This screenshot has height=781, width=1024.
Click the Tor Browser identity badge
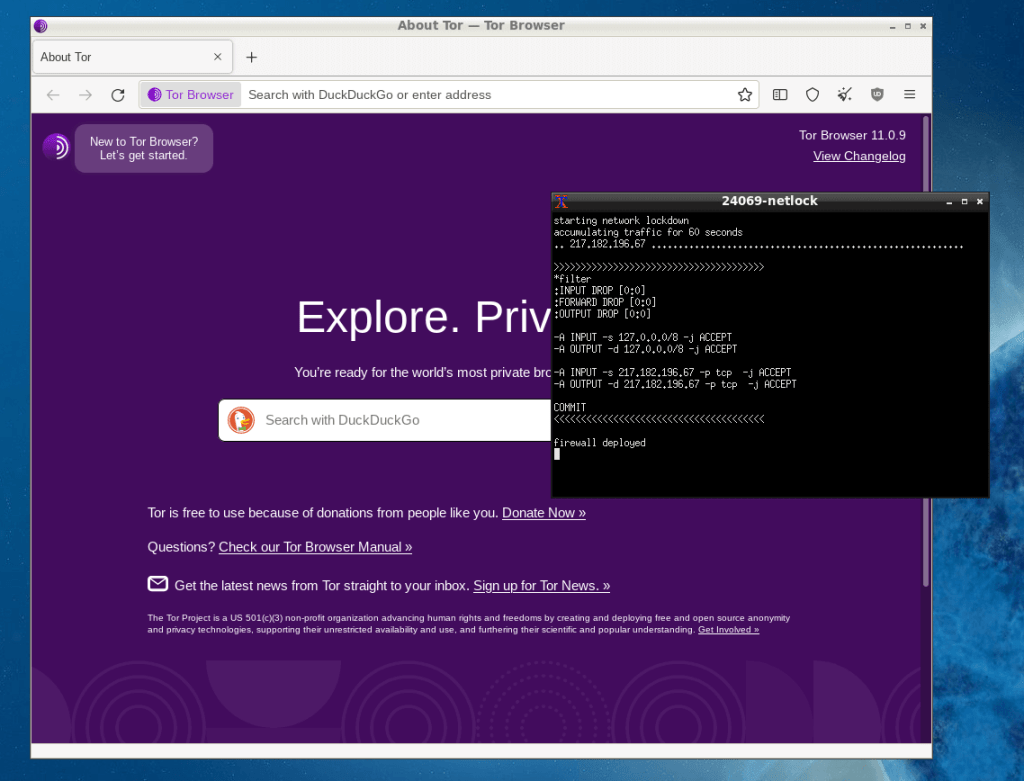(190, 95)
